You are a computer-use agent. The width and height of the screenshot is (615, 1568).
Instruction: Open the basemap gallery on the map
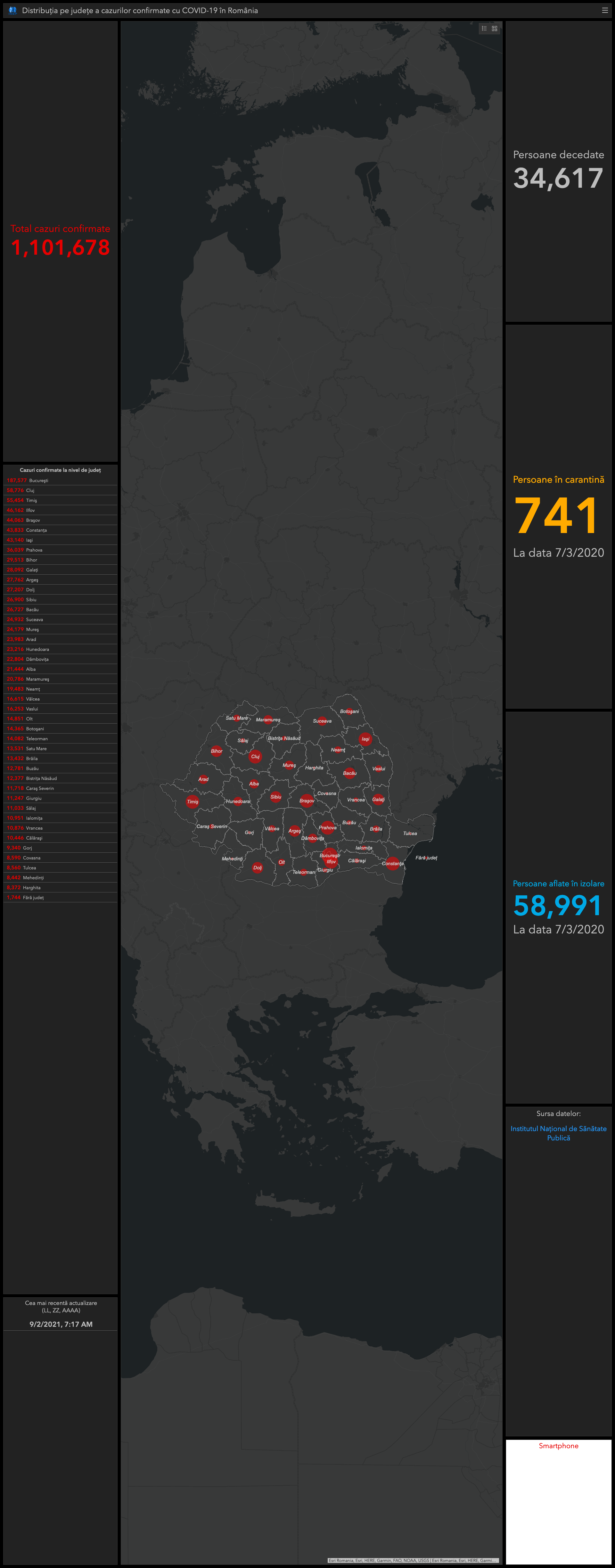[495, 28]
